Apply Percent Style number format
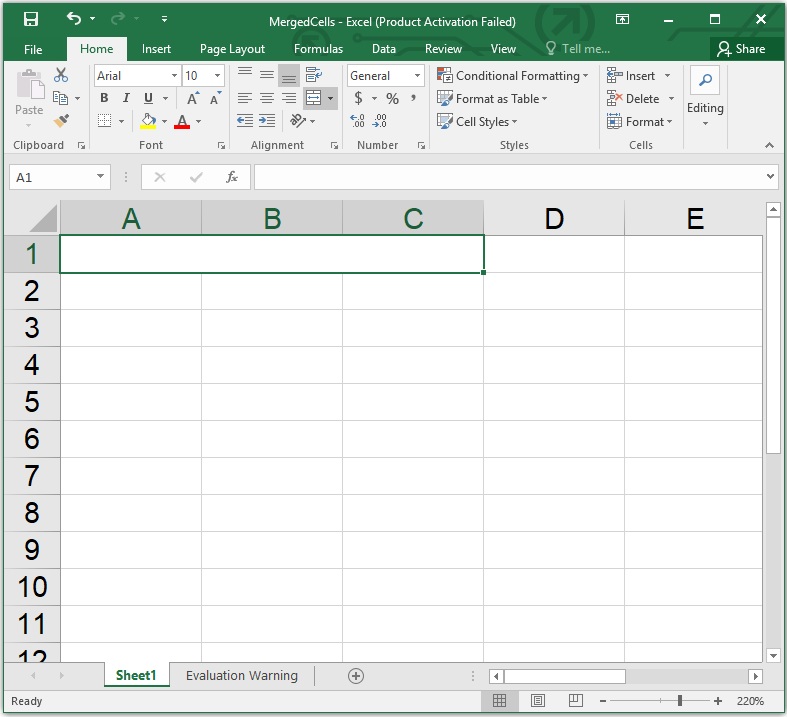 point(392,98)
